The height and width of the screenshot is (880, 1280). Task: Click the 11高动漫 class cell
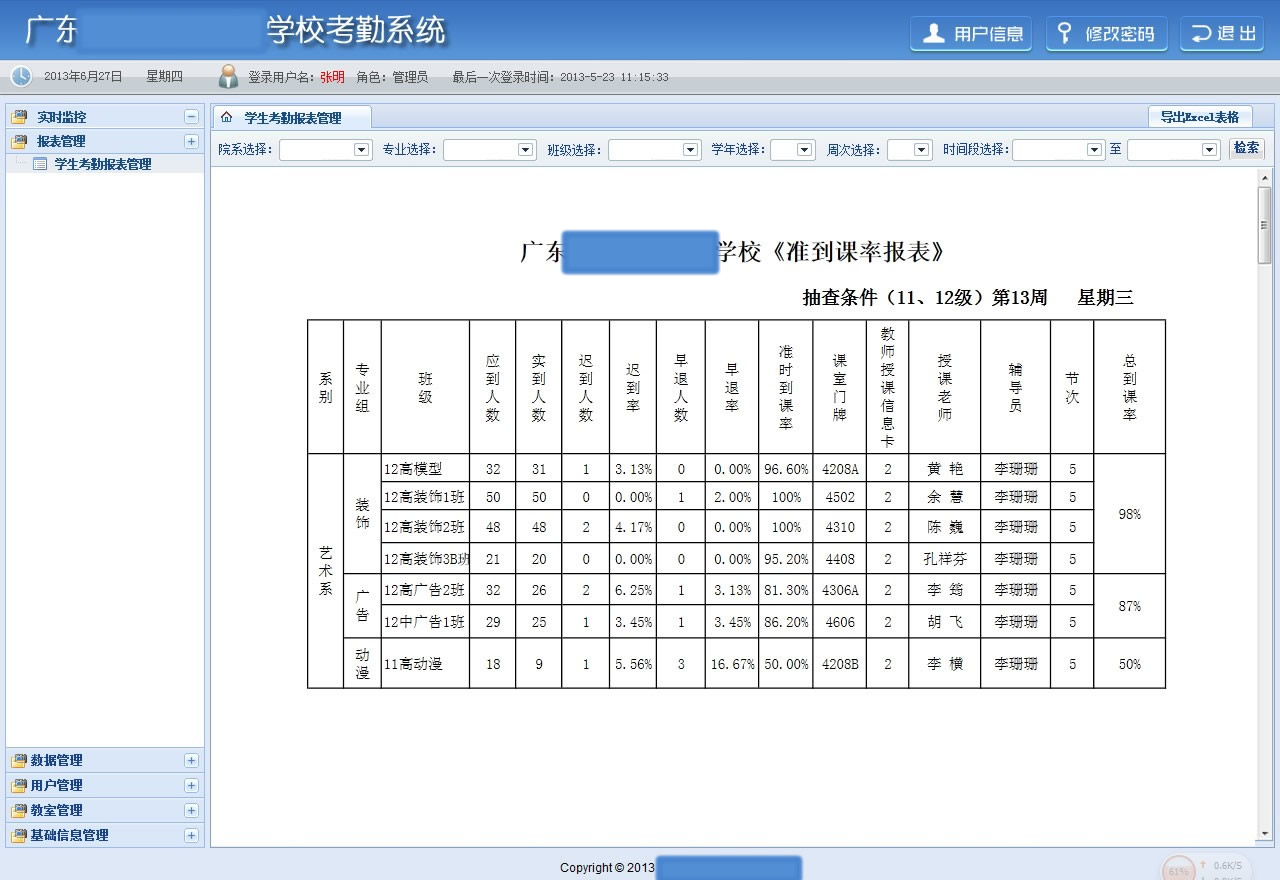click(x=425, y=664)
